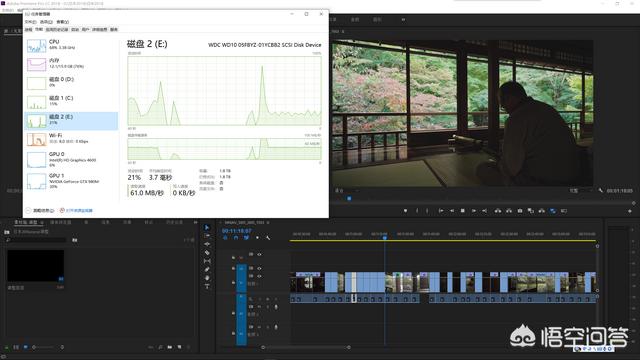This screenshot has height=360, width=640.
Task: Toggle snap in the timeline header
Action: click(236, 238)
